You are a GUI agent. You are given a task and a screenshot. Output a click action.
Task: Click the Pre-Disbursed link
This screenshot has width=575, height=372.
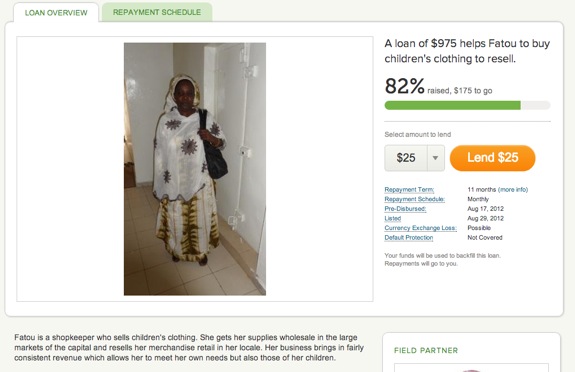[405, 209]
